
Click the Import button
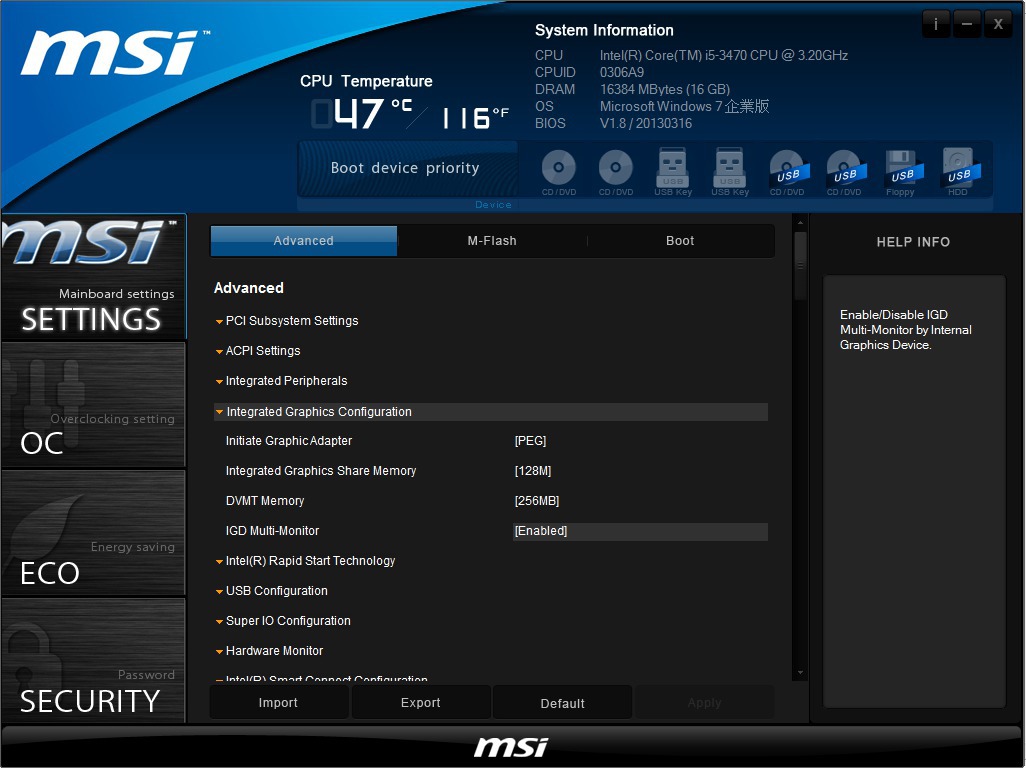[x=278, y=703]
